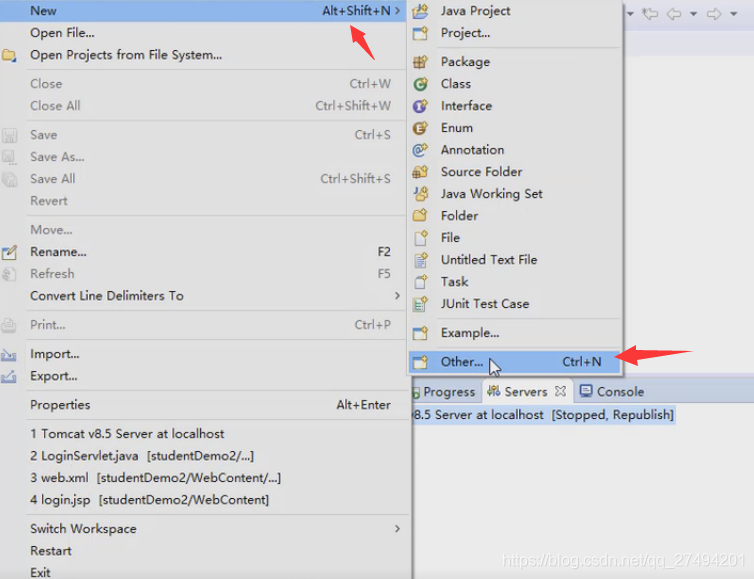Select the 8.5 Server at localhost row
754x579 pixels.
(x=544, y=415)
